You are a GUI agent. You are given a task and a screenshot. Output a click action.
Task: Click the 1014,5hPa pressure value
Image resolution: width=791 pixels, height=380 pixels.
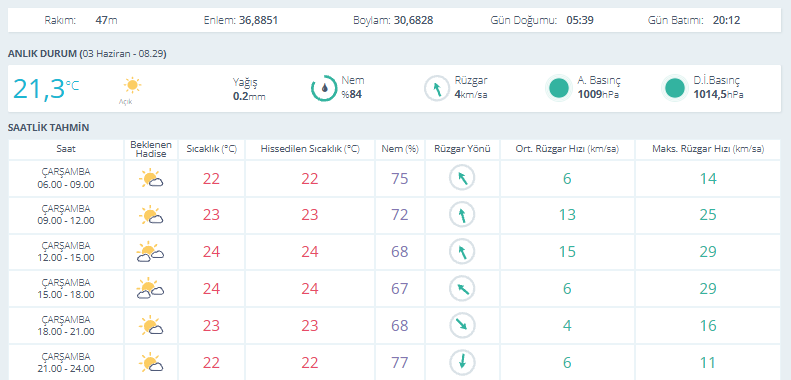[718, 94]
